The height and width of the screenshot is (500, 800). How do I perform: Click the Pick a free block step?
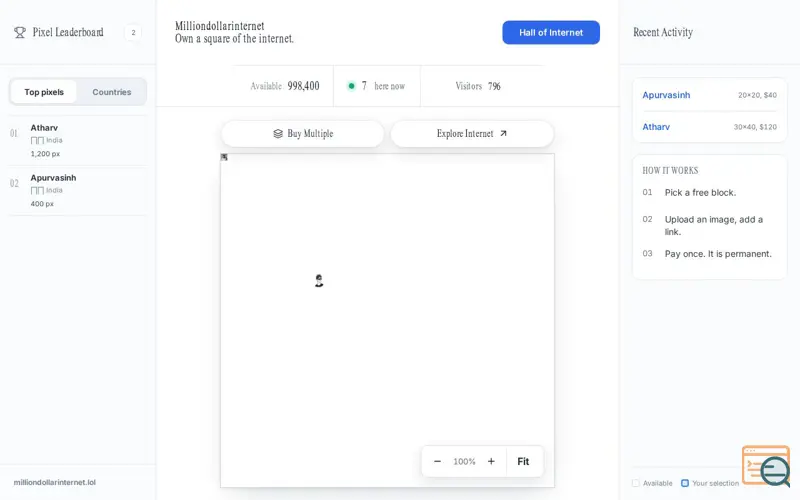point(700,192)
